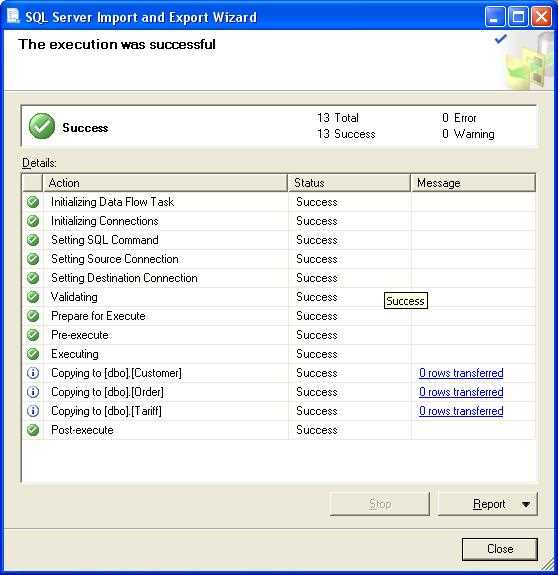
Task: Open the Tariff rows transferred link
Action: click(x=461, y=411)
